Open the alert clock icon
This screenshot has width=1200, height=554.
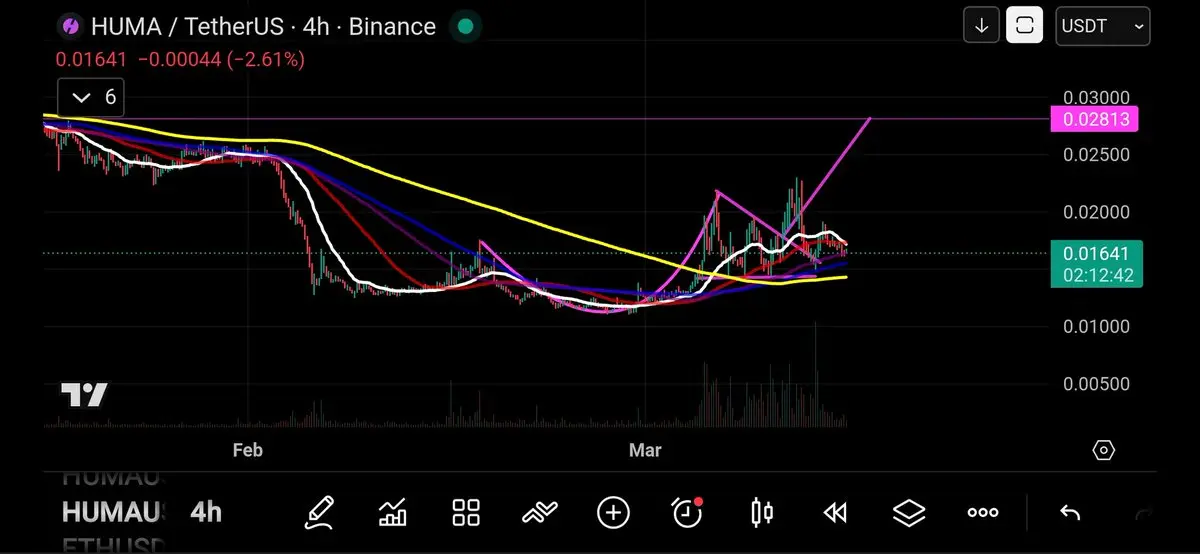[687, 513]
